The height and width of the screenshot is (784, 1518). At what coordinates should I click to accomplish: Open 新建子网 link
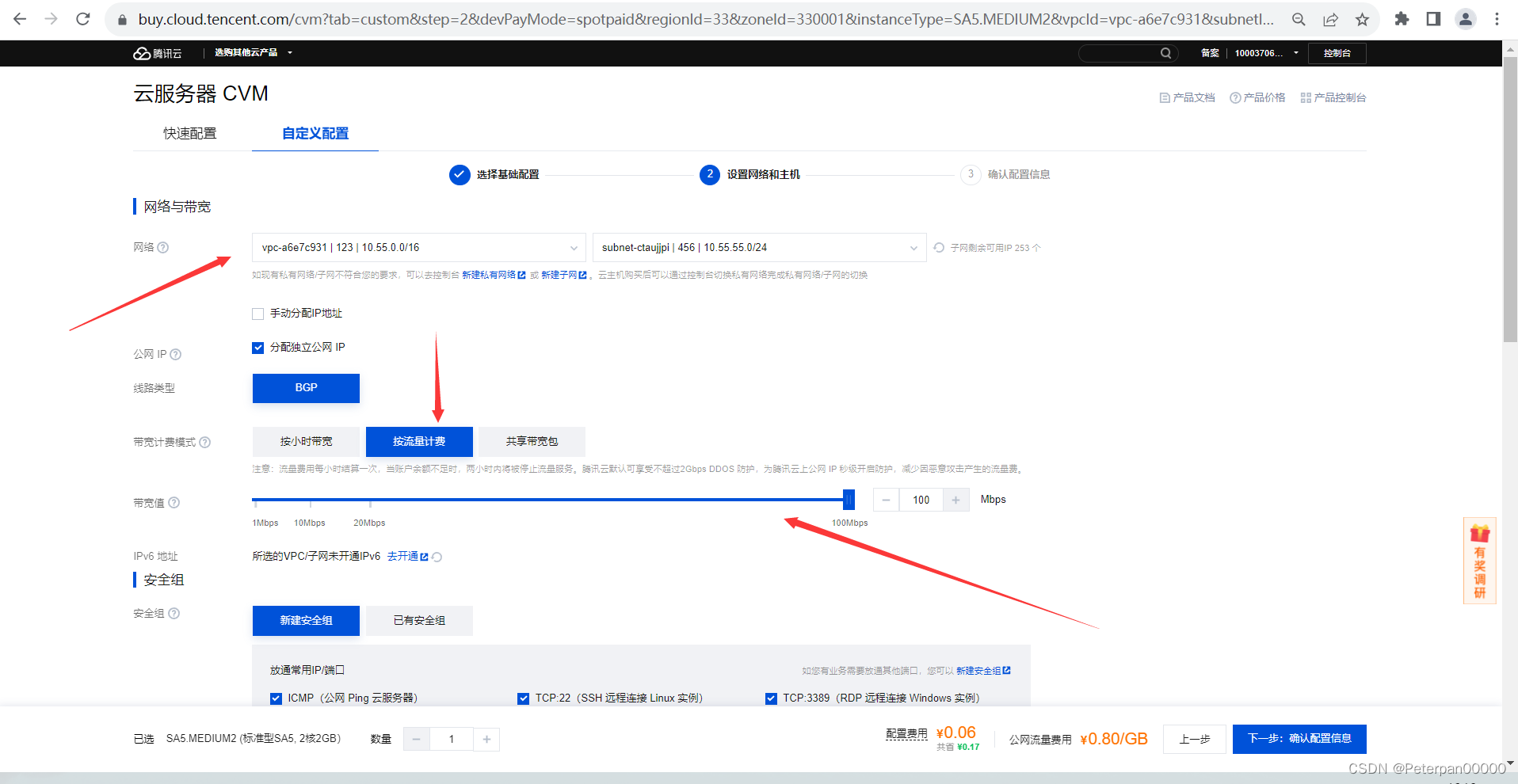(564, 275)
